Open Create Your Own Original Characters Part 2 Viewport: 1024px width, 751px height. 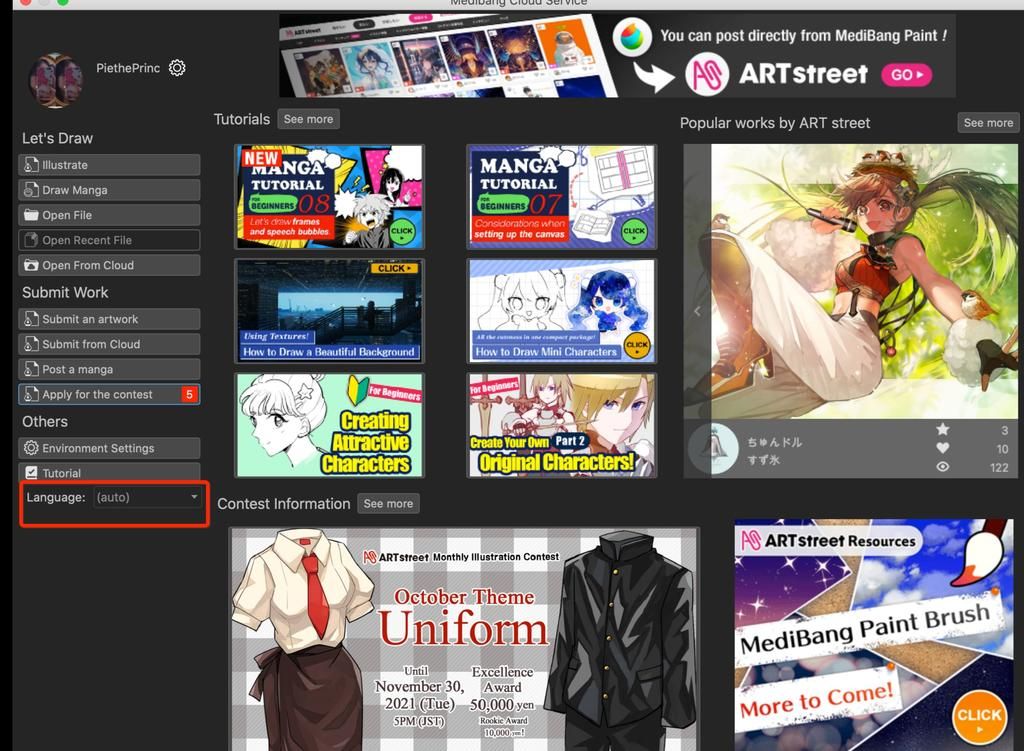pos(562,425)
